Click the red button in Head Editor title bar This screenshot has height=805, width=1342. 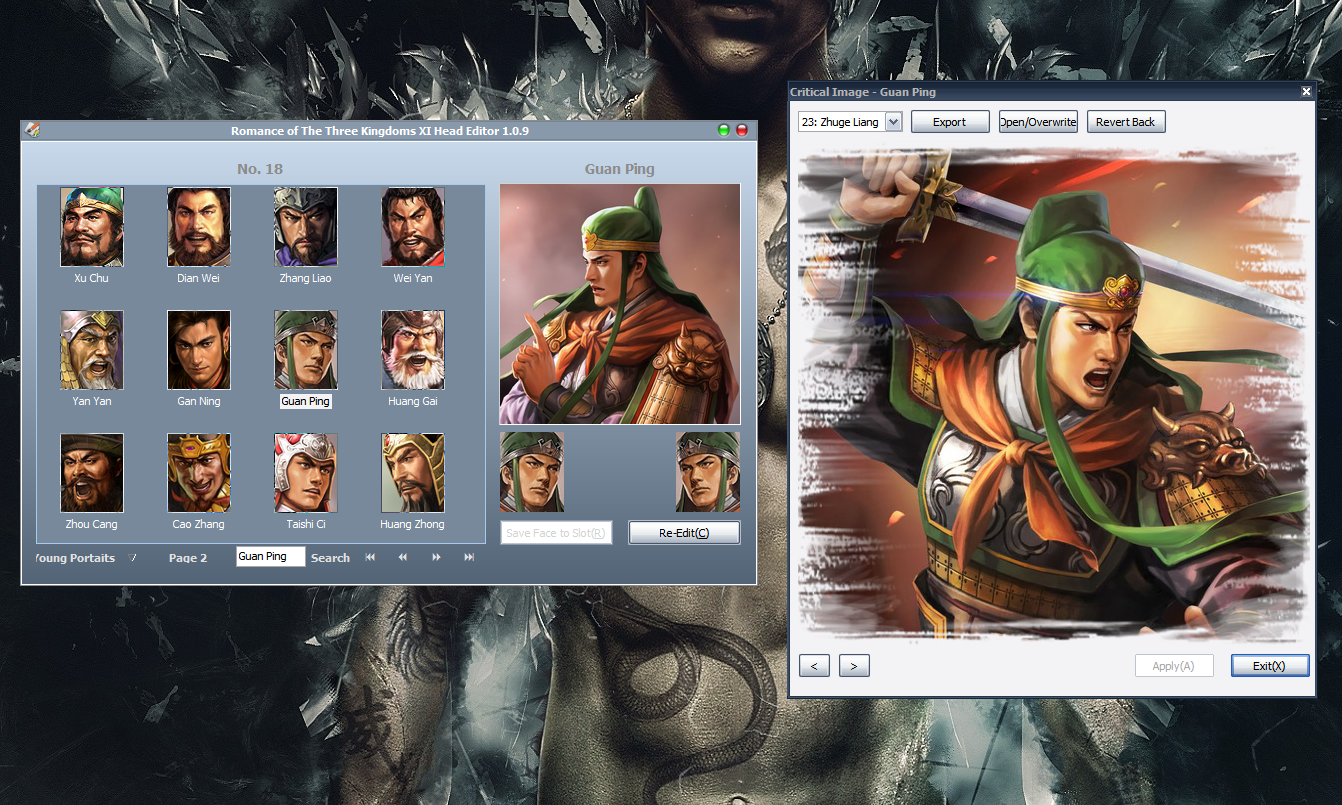[x=742, y=130]
